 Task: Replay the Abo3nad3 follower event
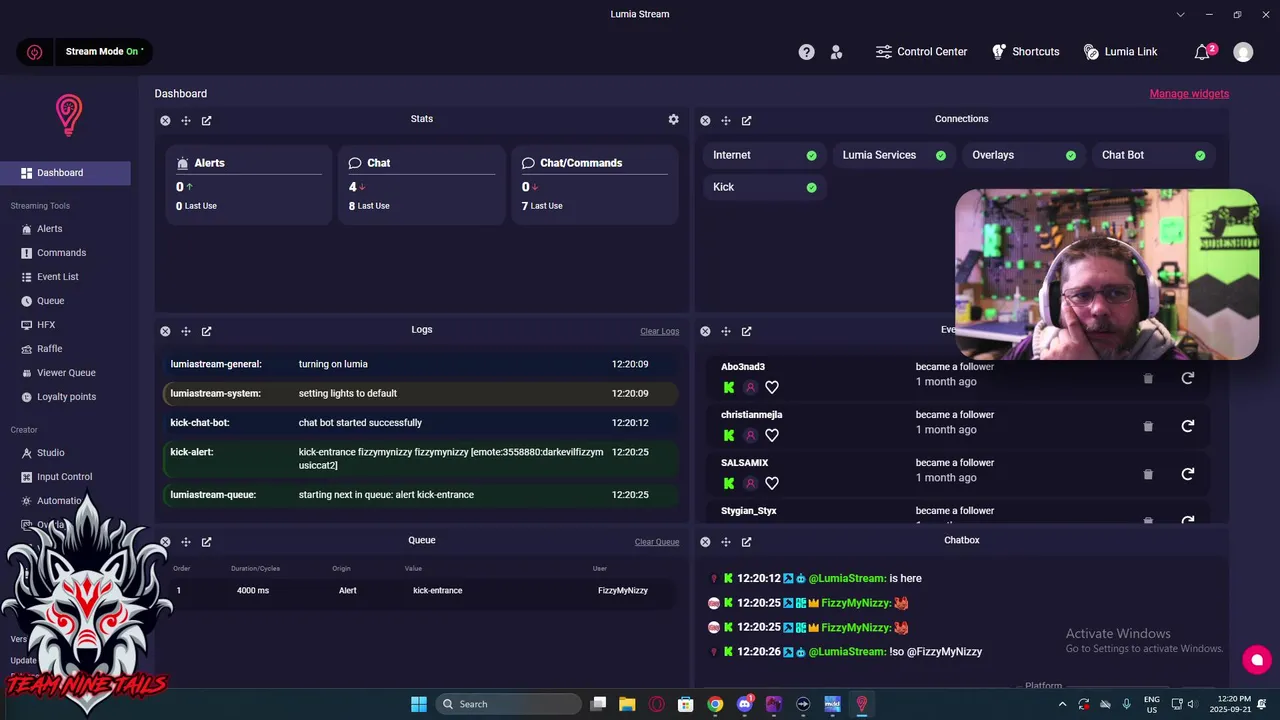pos(1188,378)
